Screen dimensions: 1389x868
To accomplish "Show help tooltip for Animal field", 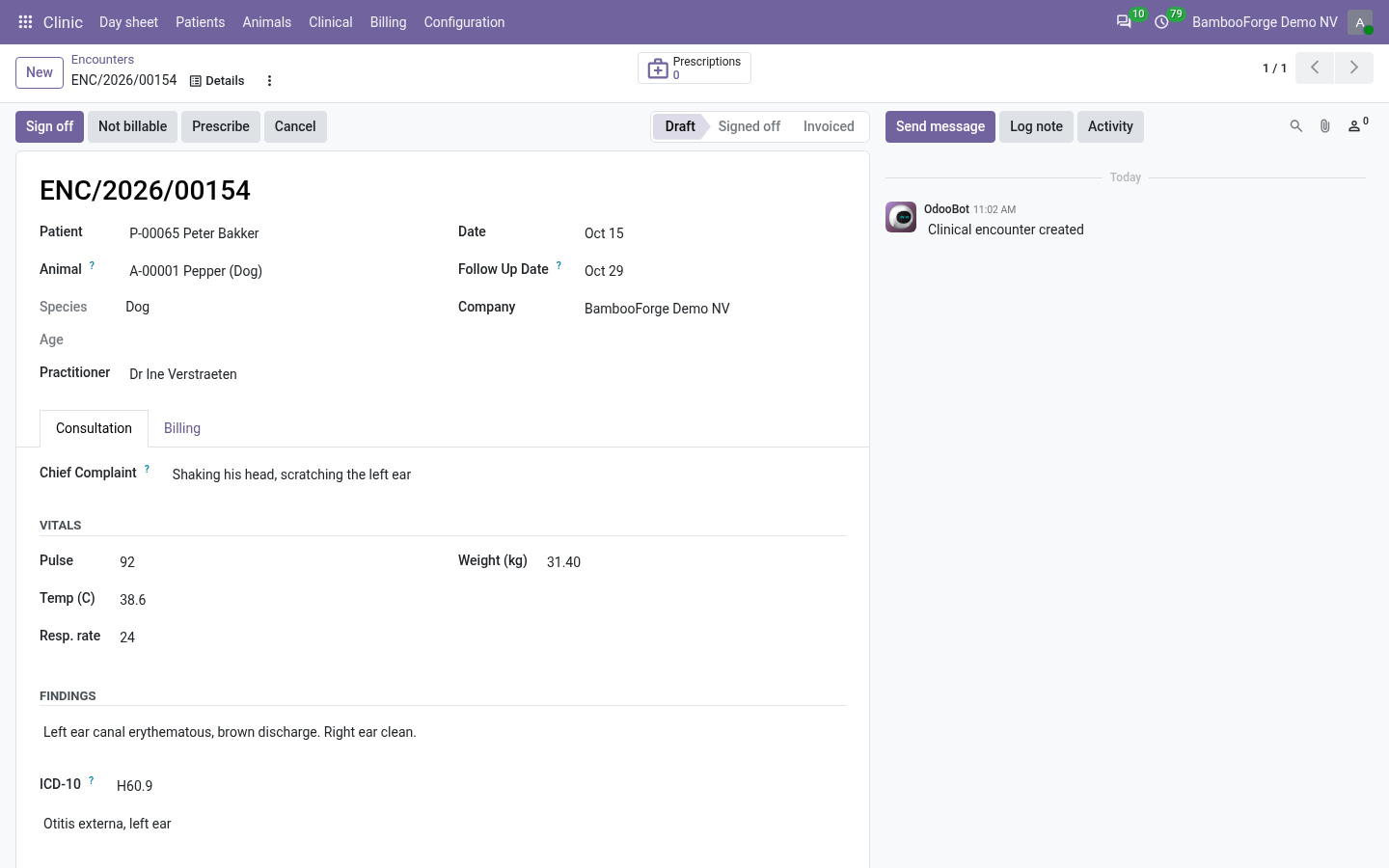I will (x=93, y=265).
